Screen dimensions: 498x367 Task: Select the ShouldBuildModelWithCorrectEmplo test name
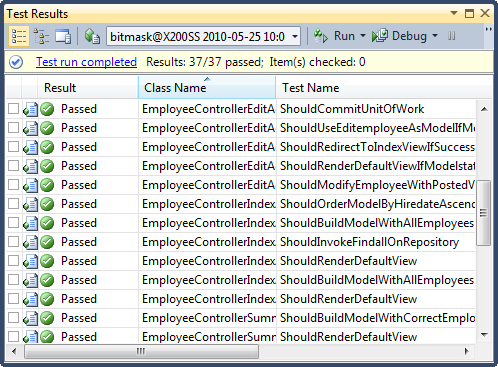378,318
